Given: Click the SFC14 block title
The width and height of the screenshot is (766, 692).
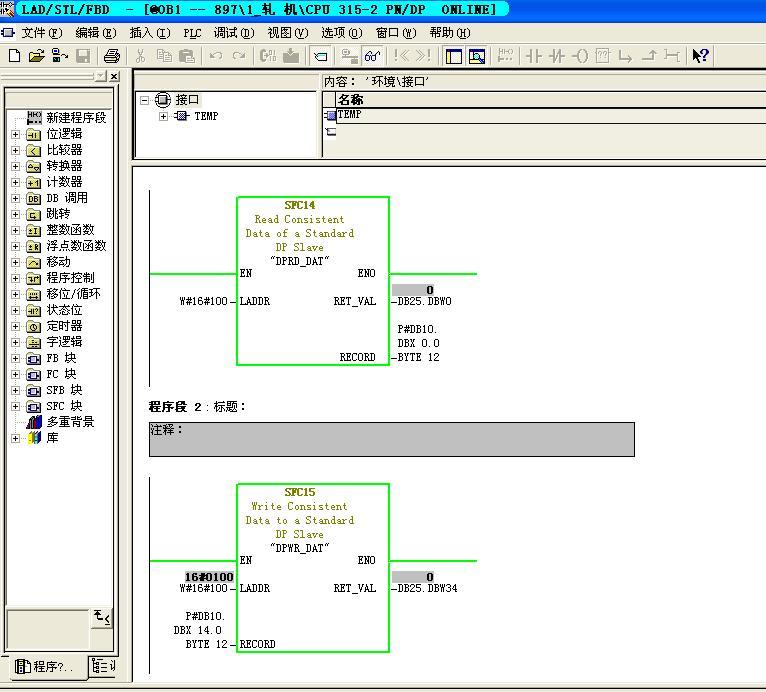Looking at the screenshot, I should (x=299, y=205).
